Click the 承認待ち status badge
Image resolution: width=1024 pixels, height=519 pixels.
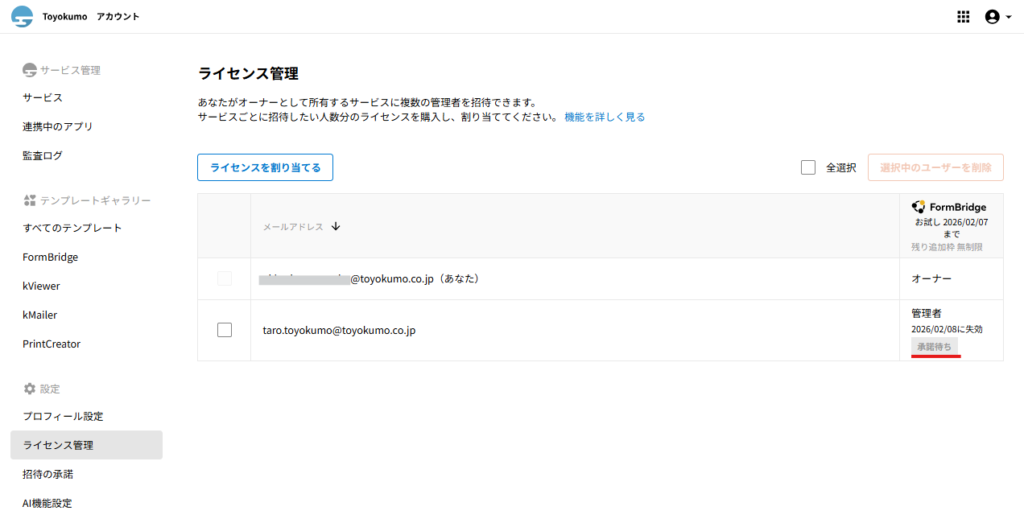[935, 346]
